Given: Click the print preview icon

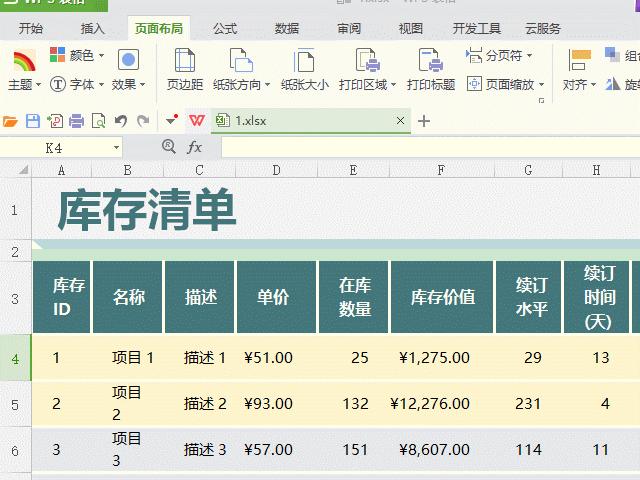Looking at the screenshot, I should [x=98, y=121].
